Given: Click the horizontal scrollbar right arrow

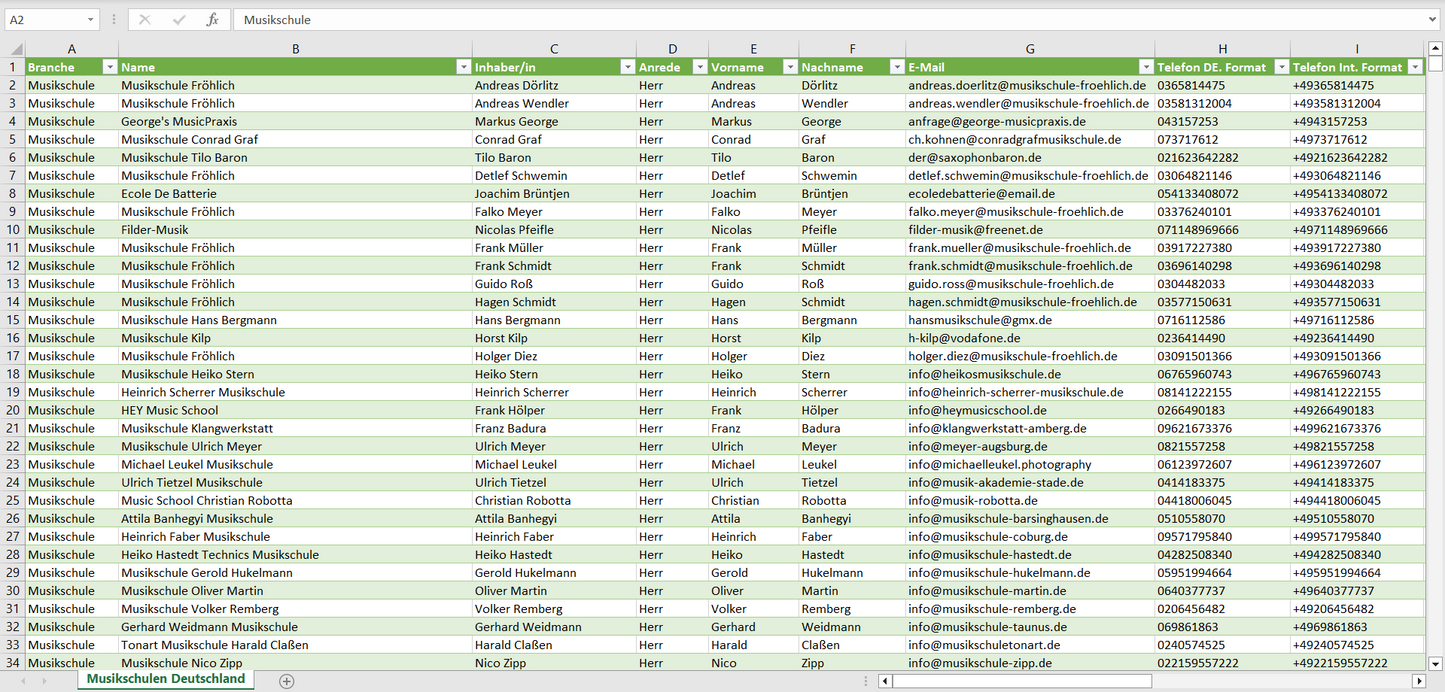Looking at the screenshot, I should (x=1417, y=681).
